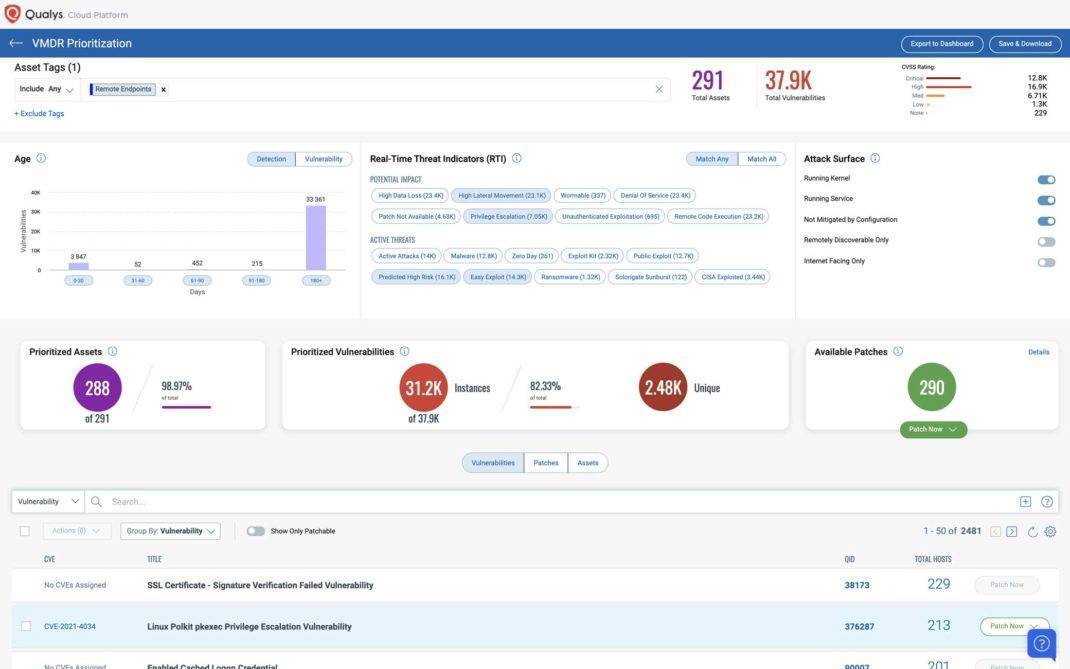The width and height of the screenshot is (1070, 669).
Task: Expand the green Patch Now dropdown
Action: pos(933,430)
